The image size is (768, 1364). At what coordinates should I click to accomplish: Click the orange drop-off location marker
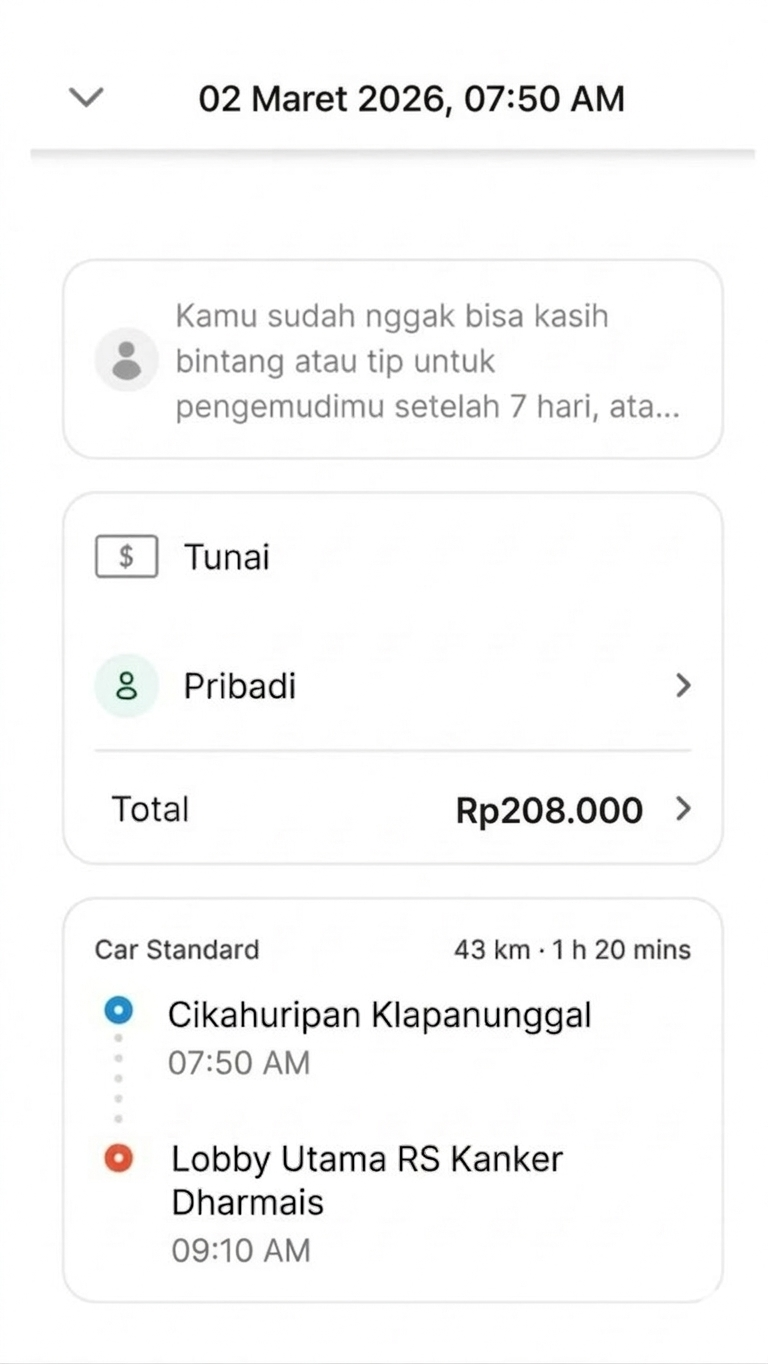pos(118,1159)
